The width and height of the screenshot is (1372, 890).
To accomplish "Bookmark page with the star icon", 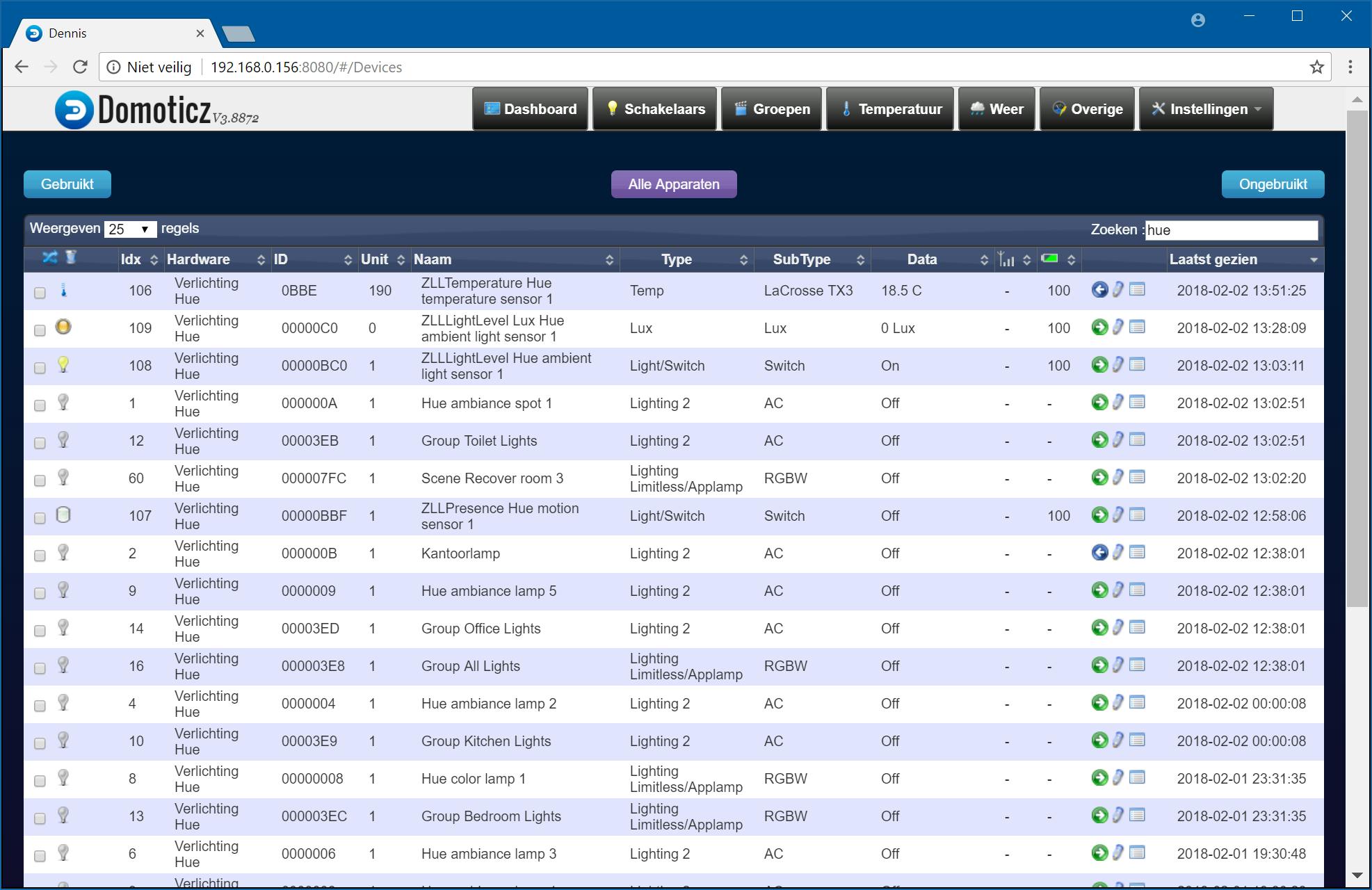I will click(x=1316, y=67).
